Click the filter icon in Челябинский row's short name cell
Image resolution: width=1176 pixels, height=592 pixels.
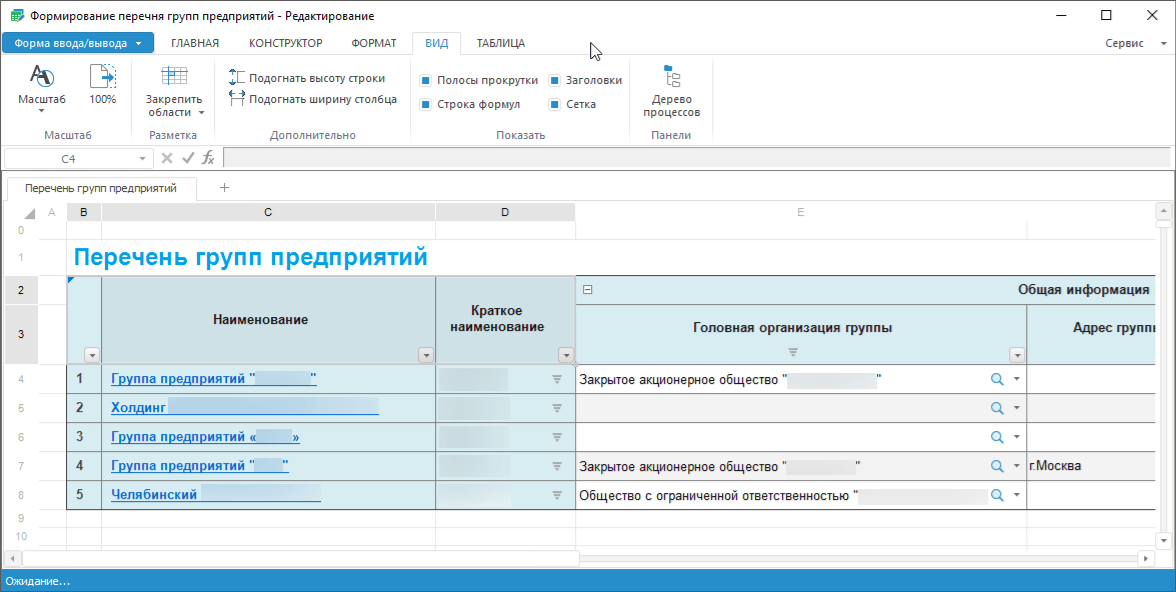click(x=556, y=495)
